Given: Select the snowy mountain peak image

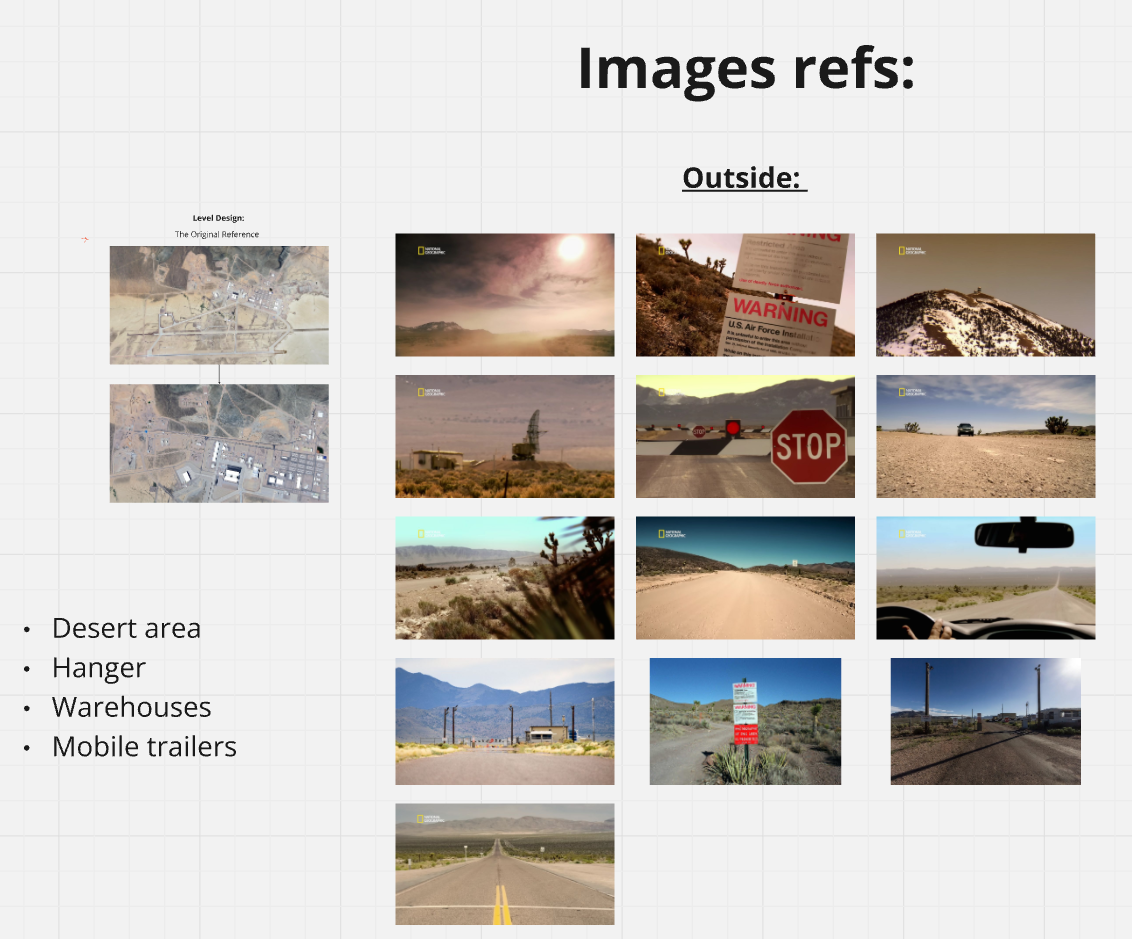Looking at the screenshot, I should point(985,295).
